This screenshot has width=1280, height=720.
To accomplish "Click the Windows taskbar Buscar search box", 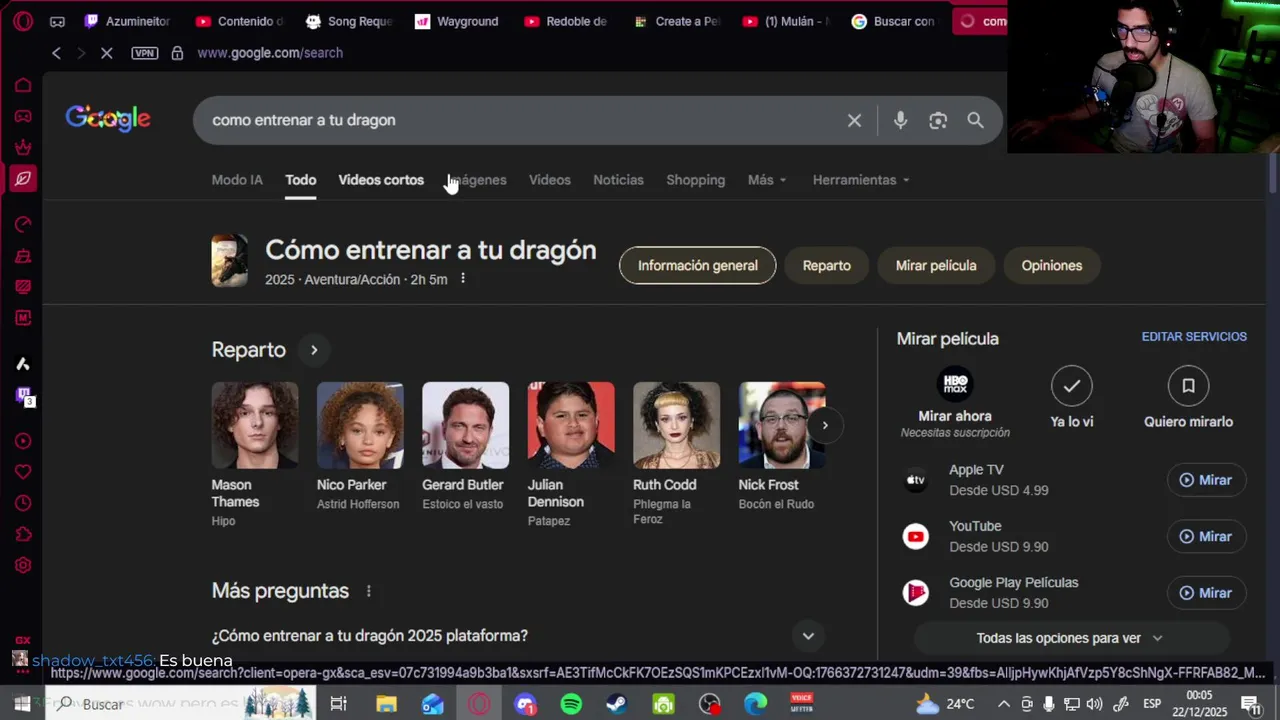I will 183,704.
